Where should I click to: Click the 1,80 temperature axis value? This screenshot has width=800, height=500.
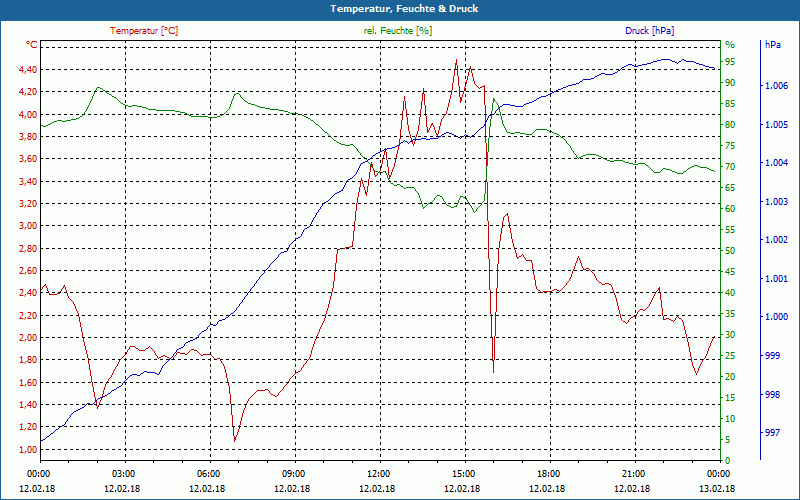(28, 360)
